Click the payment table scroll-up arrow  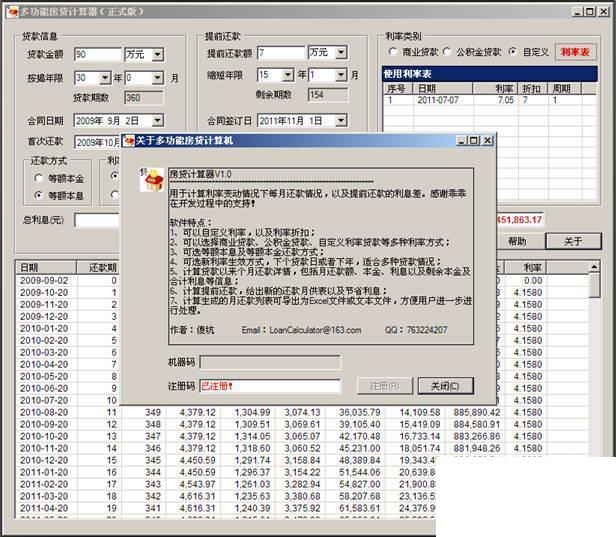(x=594, y=267)
